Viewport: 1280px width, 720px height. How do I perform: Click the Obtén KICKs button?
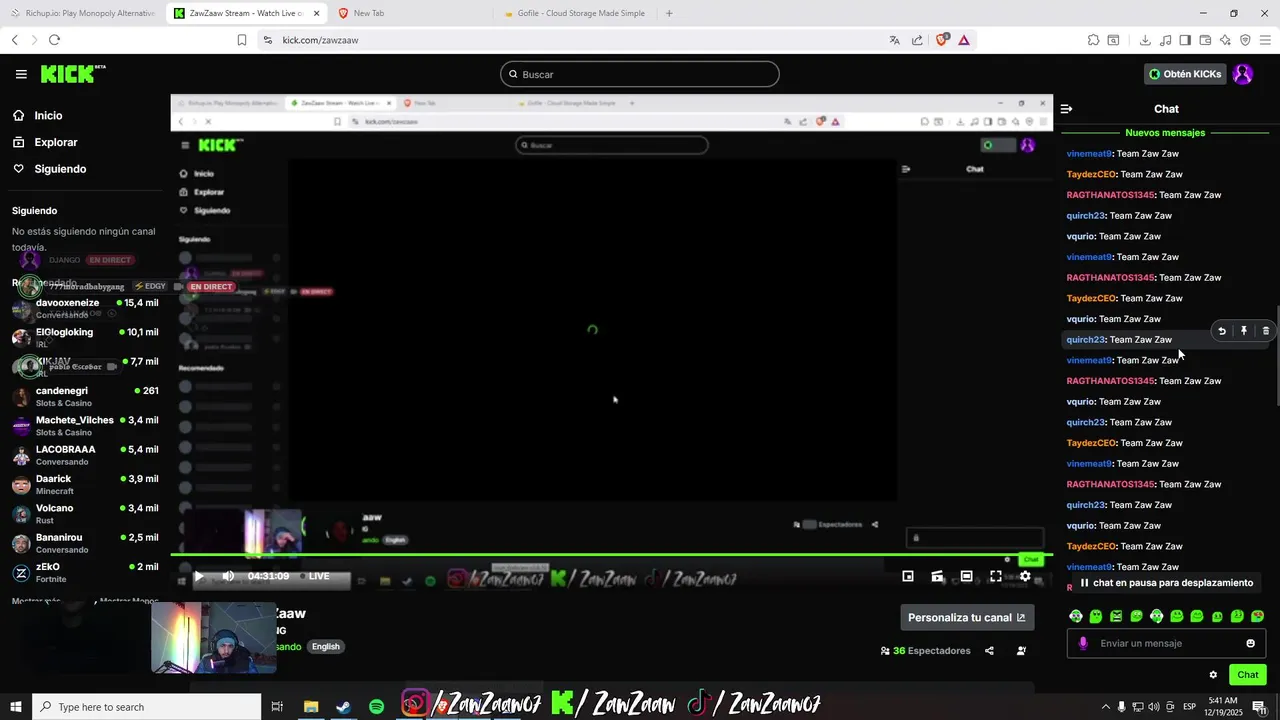1185,74
